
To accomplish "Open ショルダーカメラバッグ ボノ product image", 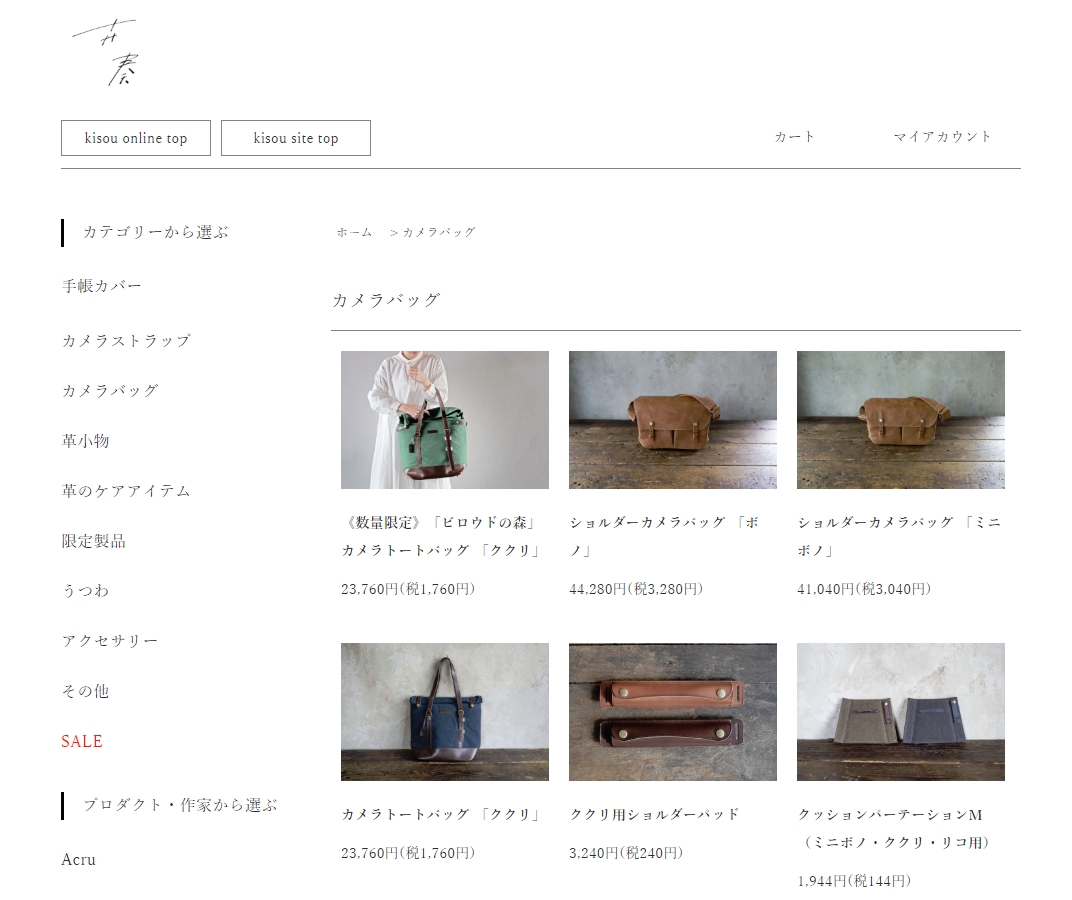I will 673,420.
